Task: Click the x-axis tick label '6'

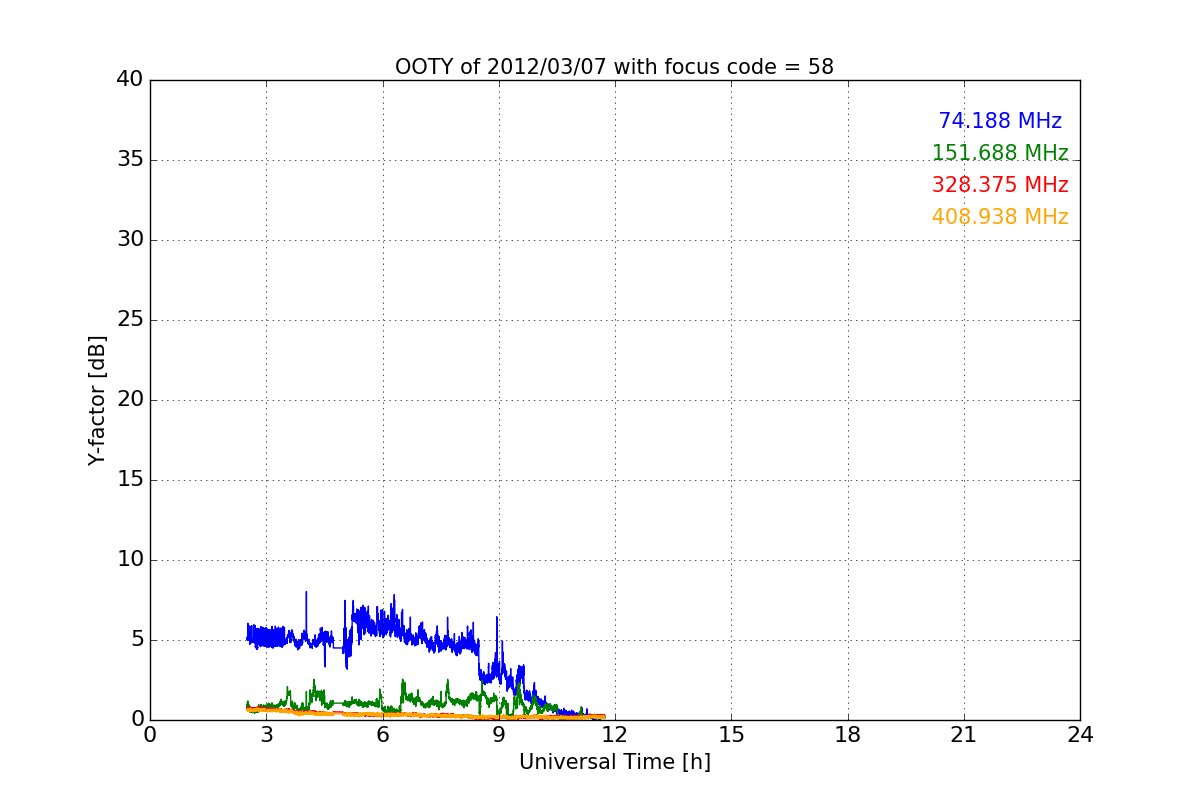Action: [x=382, y=734]
